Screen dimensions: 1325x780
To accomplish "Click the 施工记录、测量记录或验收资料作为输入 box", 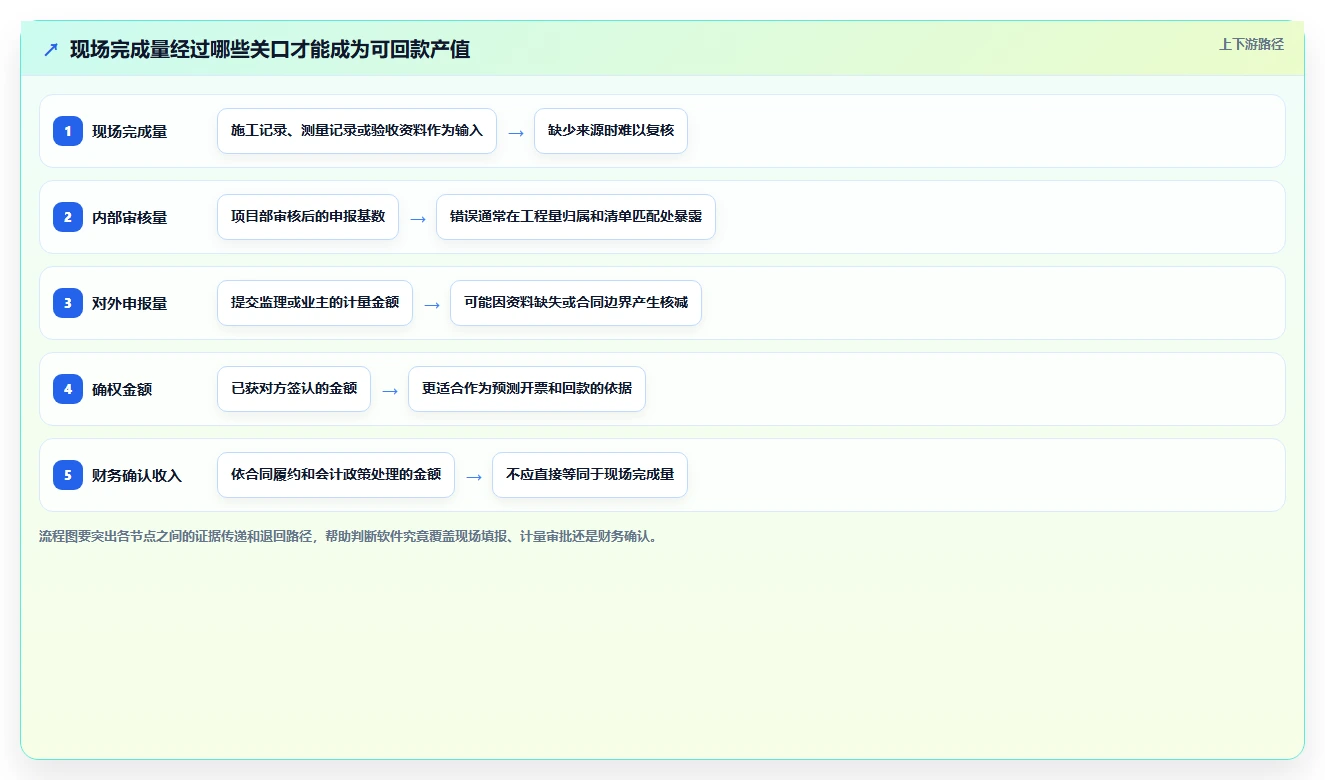I will 357,131.
